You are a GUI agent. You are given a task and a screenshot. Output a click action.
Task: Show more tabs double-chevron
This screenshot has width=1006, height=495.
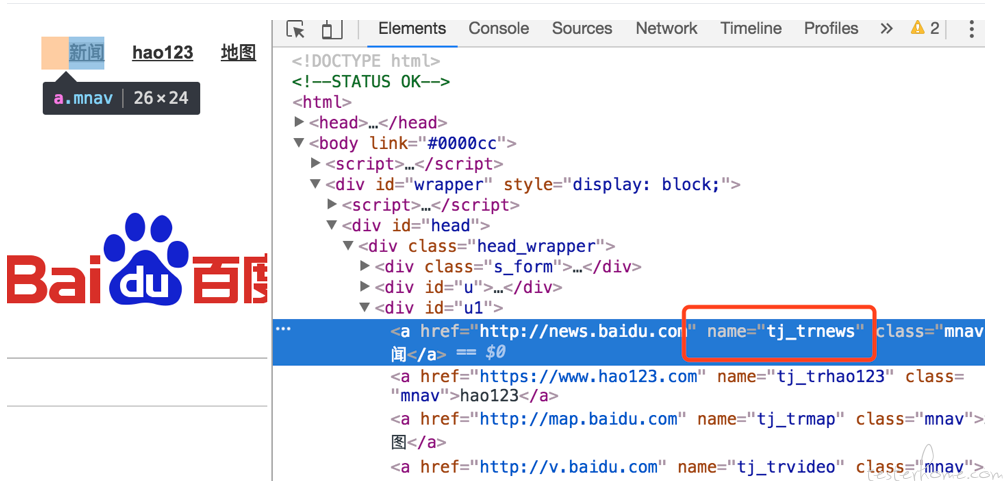[886, 28]
